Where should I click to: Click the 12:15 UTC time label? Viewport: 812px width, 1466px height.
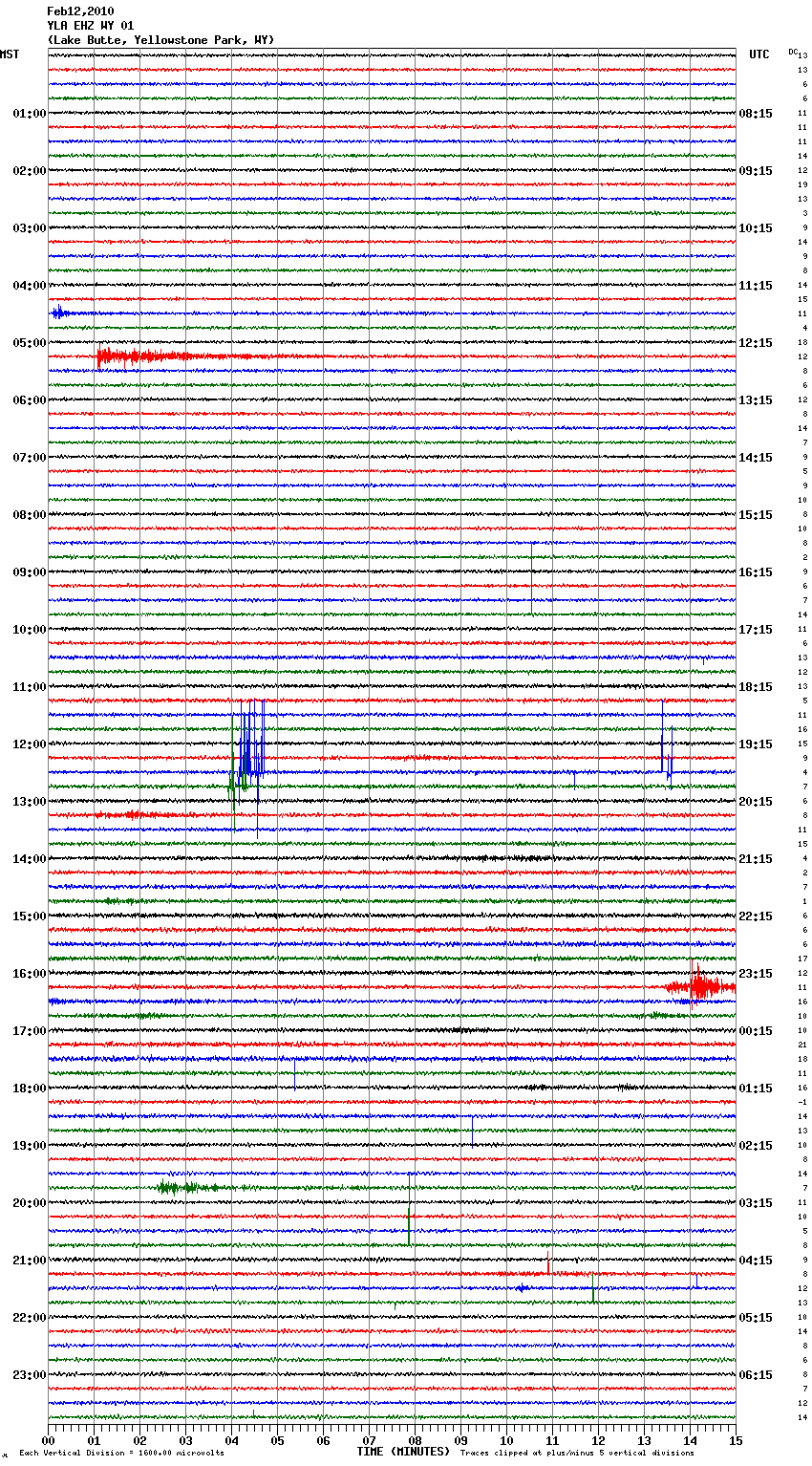click(756, 343)
